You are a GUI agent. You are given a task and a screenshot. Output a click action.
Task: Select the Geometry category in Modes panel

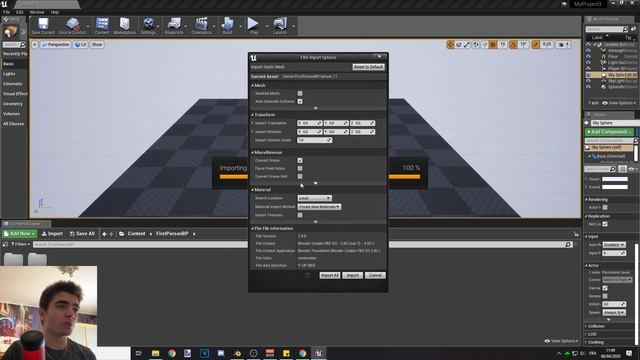[13, 104]
